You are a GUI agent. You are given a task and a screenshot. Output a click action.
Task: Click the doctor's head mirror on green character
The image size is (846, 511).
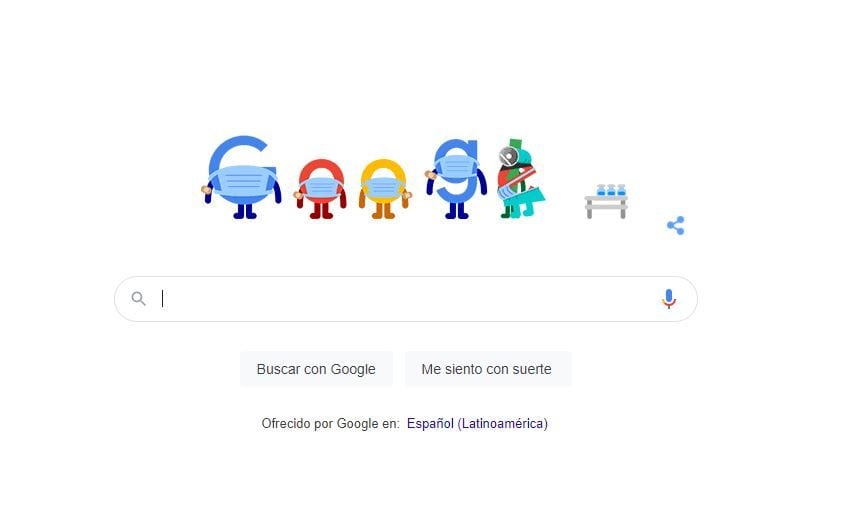click(508, 156)
